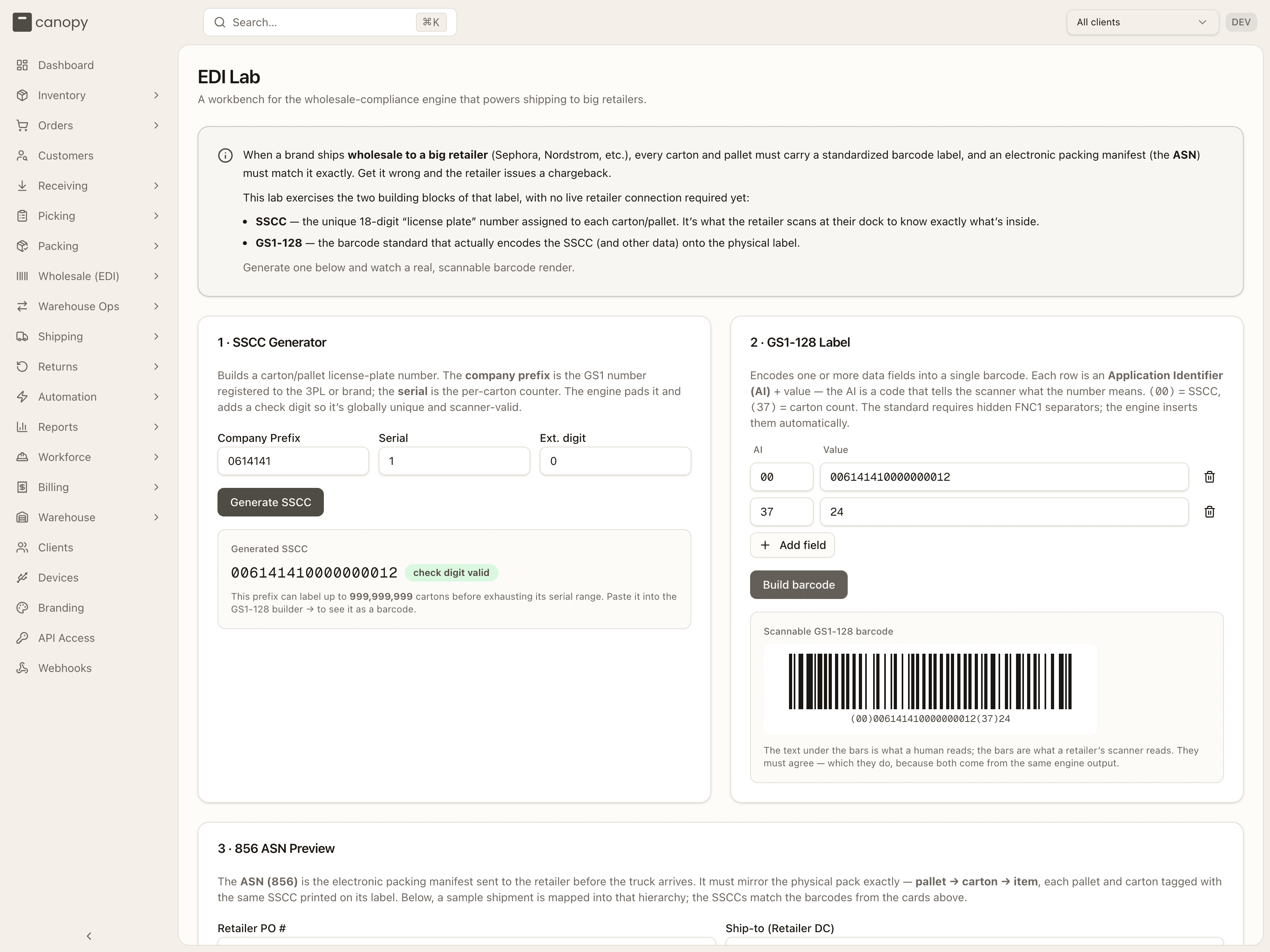
Task: Collapse the sidebar with the bottom chevron
Action: (89, 936)
